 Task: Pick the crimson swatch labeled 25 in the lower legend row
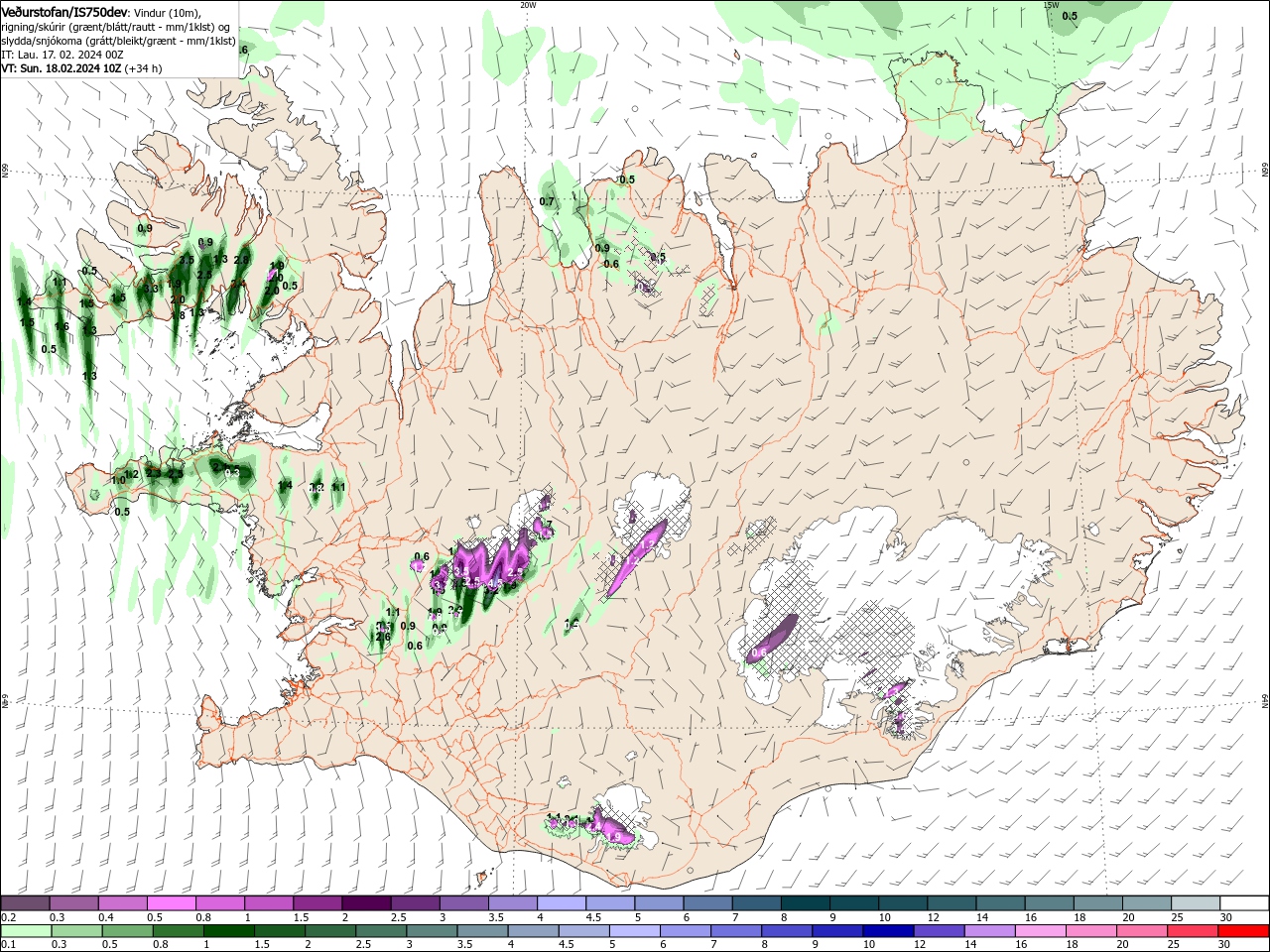tap(1192, 931)
